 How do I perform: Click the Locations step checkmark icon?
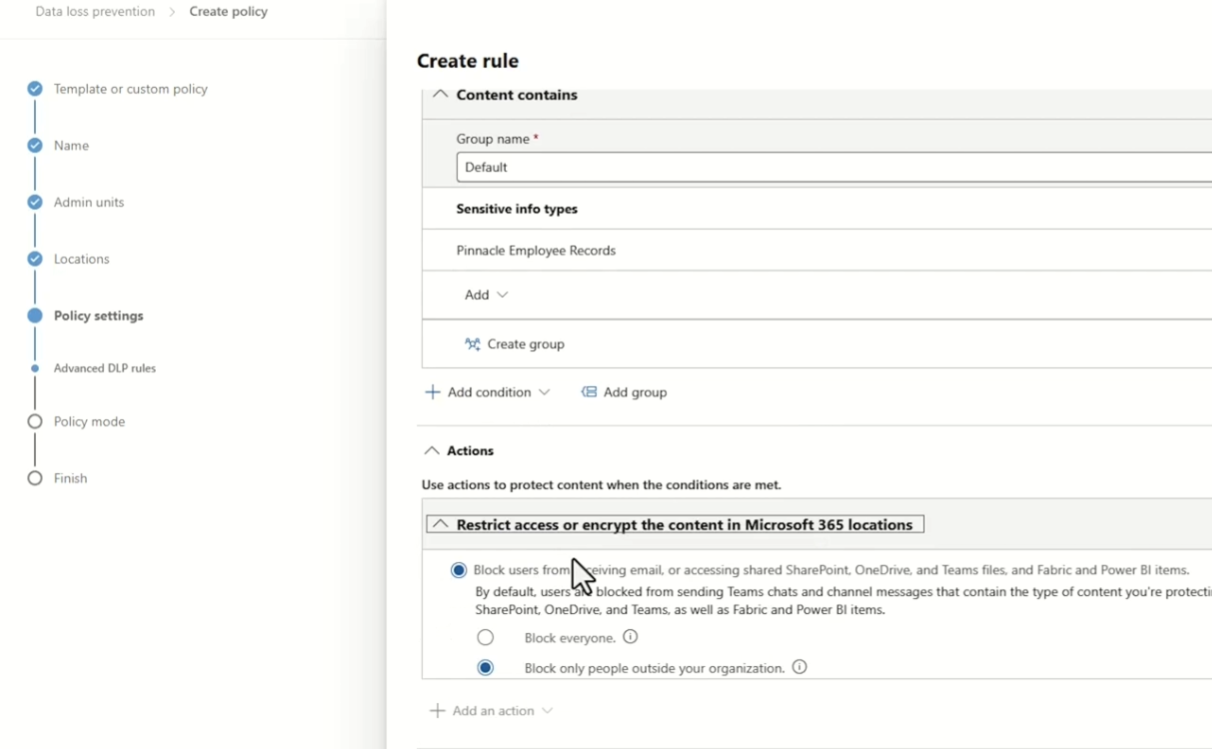point(35,259)
